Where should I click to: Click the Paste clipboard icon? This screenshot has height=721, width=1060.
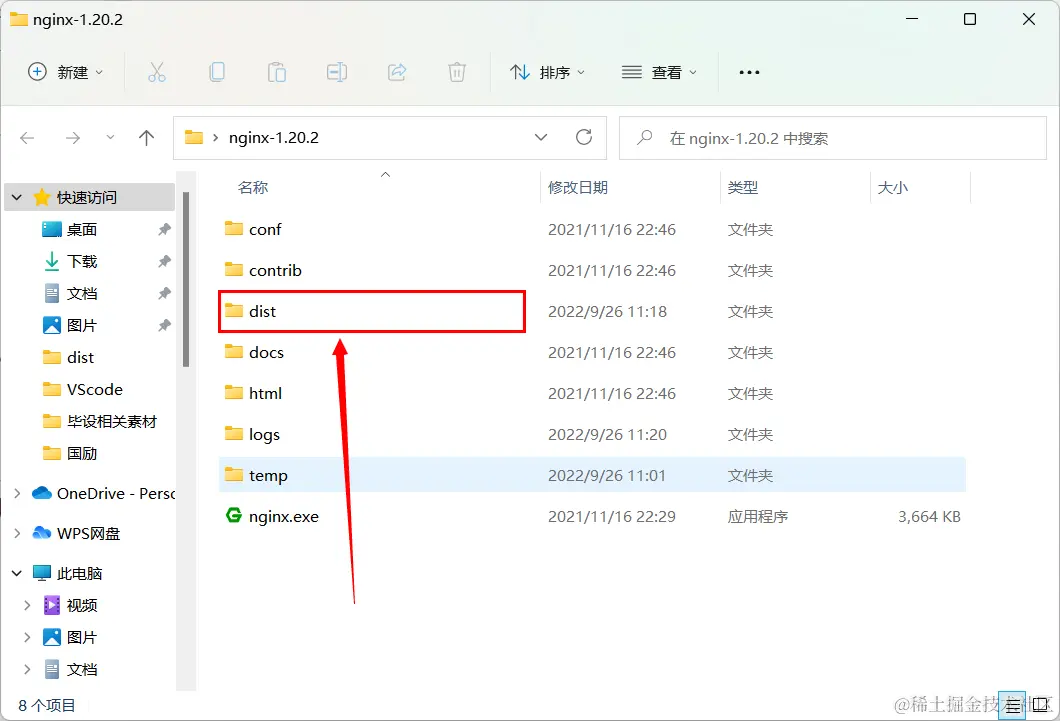point(276,72)
